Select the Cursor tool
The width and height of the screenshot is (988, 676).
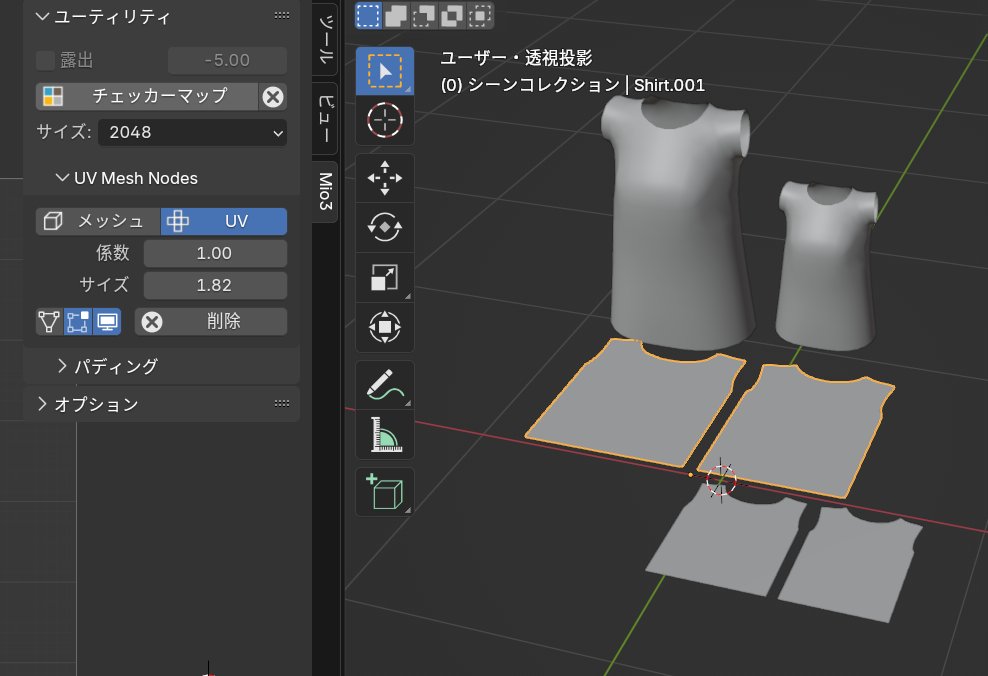pos(385,120)
